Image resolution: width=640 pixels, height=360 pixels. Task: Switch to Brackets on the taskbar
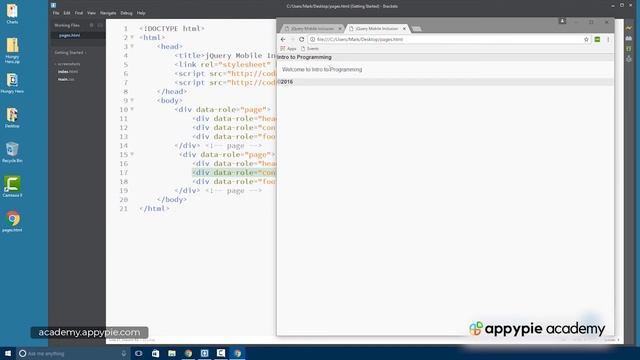pyautogui.click(x=204, y=353)
